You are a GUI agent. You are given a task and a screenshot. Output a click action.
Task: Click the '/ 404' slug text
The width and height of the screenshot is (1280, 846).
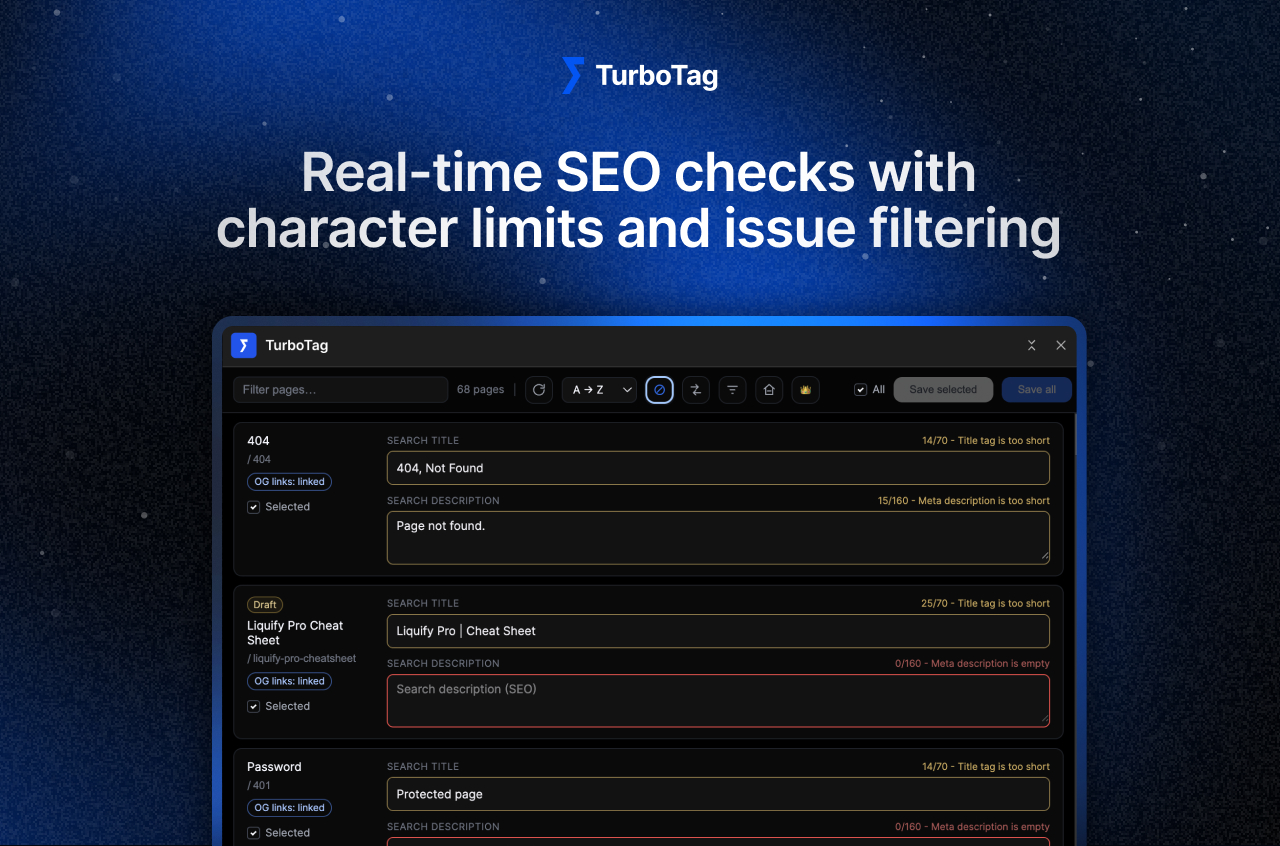point(259,460)
